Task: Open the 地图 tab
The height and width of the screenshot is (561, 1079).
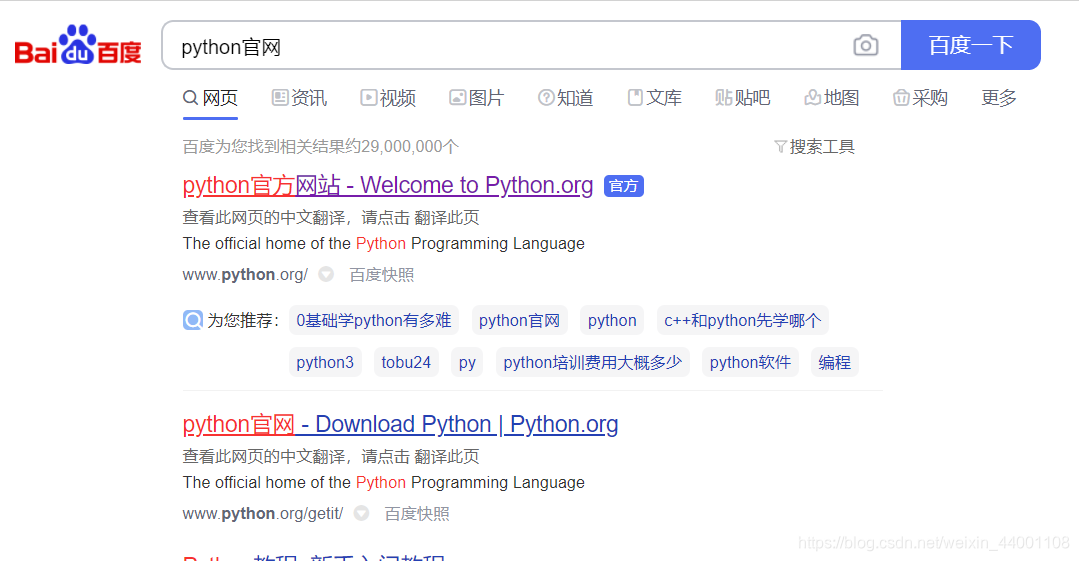Action: point(831,98)
